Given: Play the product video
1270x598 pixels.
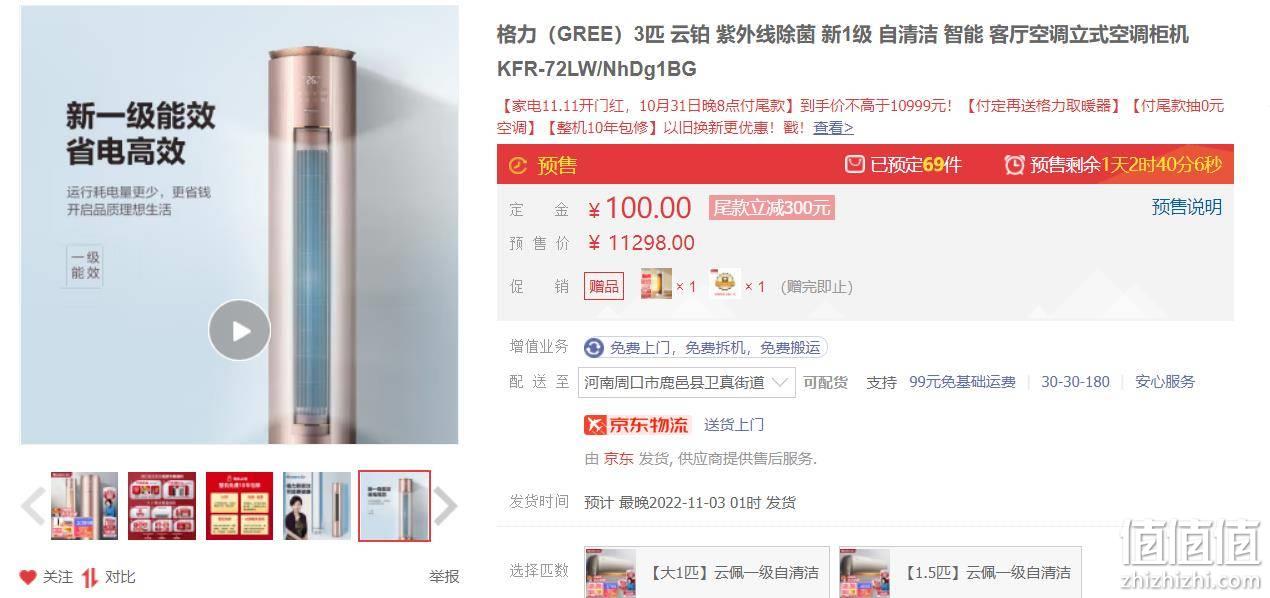Looking at the screenshot, I should pos(239,330).
